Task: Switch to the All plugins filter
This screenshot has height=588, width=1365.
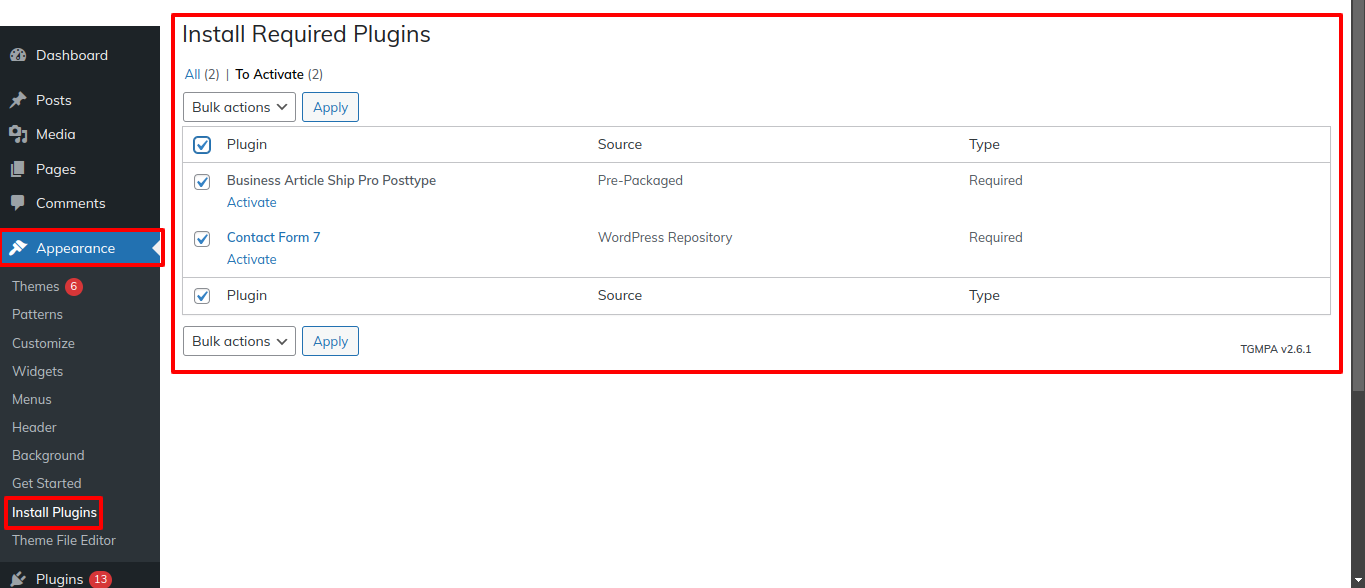Action: [192, 74]
